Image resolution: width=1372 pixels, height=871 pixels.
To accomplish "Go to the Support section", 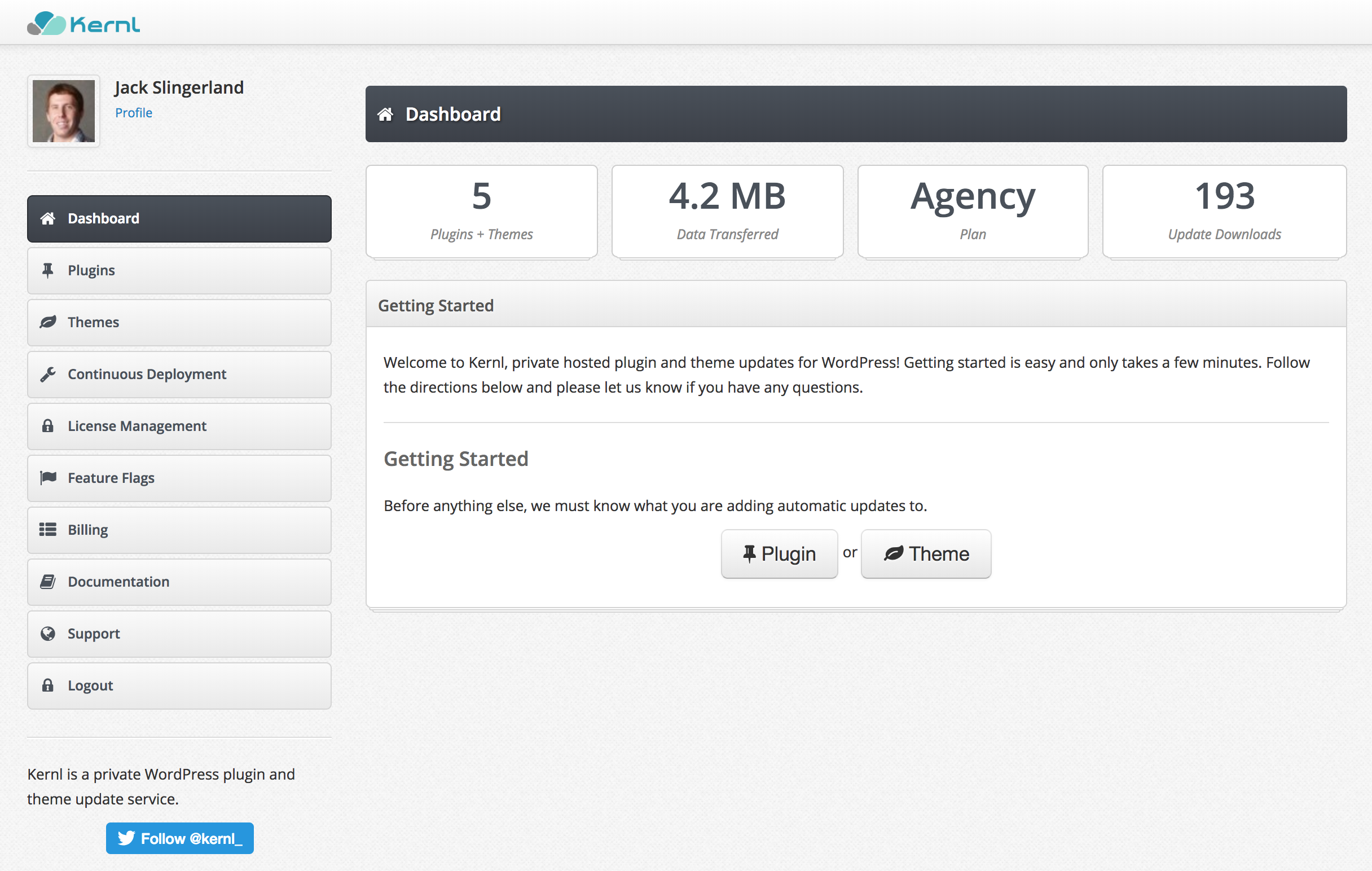I will coord(179,634).
